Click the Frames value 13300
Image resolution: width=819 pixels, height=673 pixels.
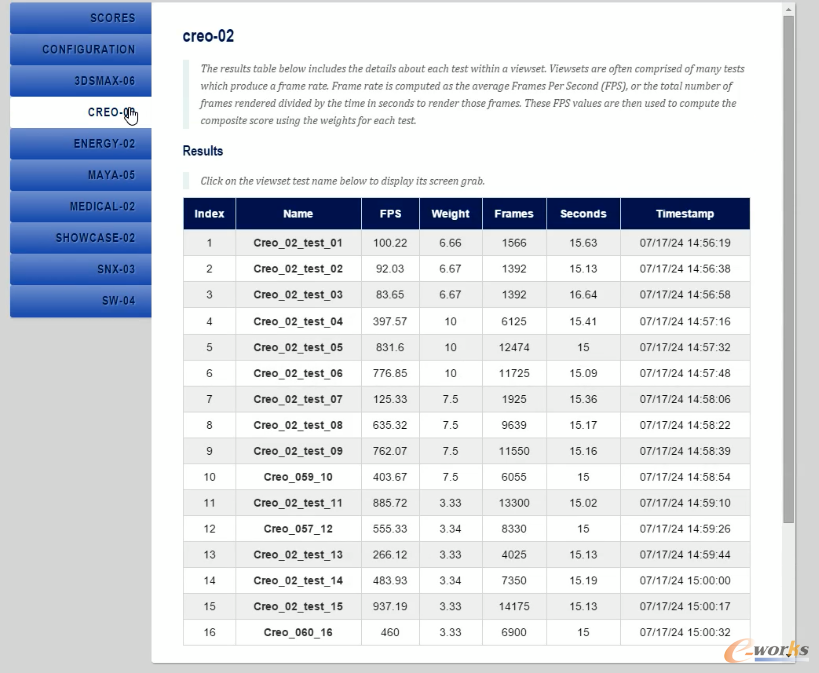click(514, 503)
